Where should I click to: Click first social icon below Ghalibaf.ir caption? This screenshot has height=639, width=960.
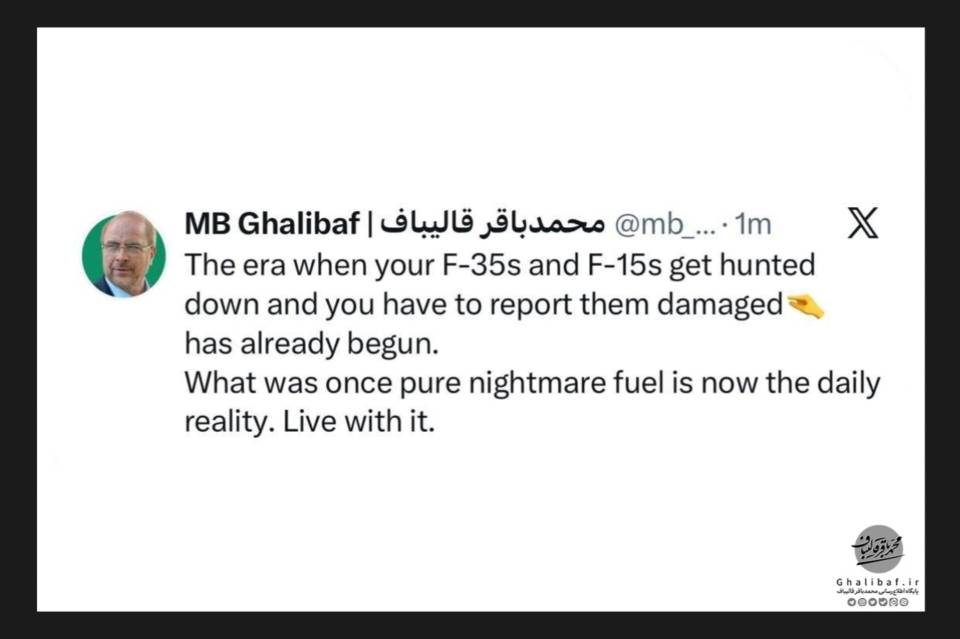coord(852,602)
